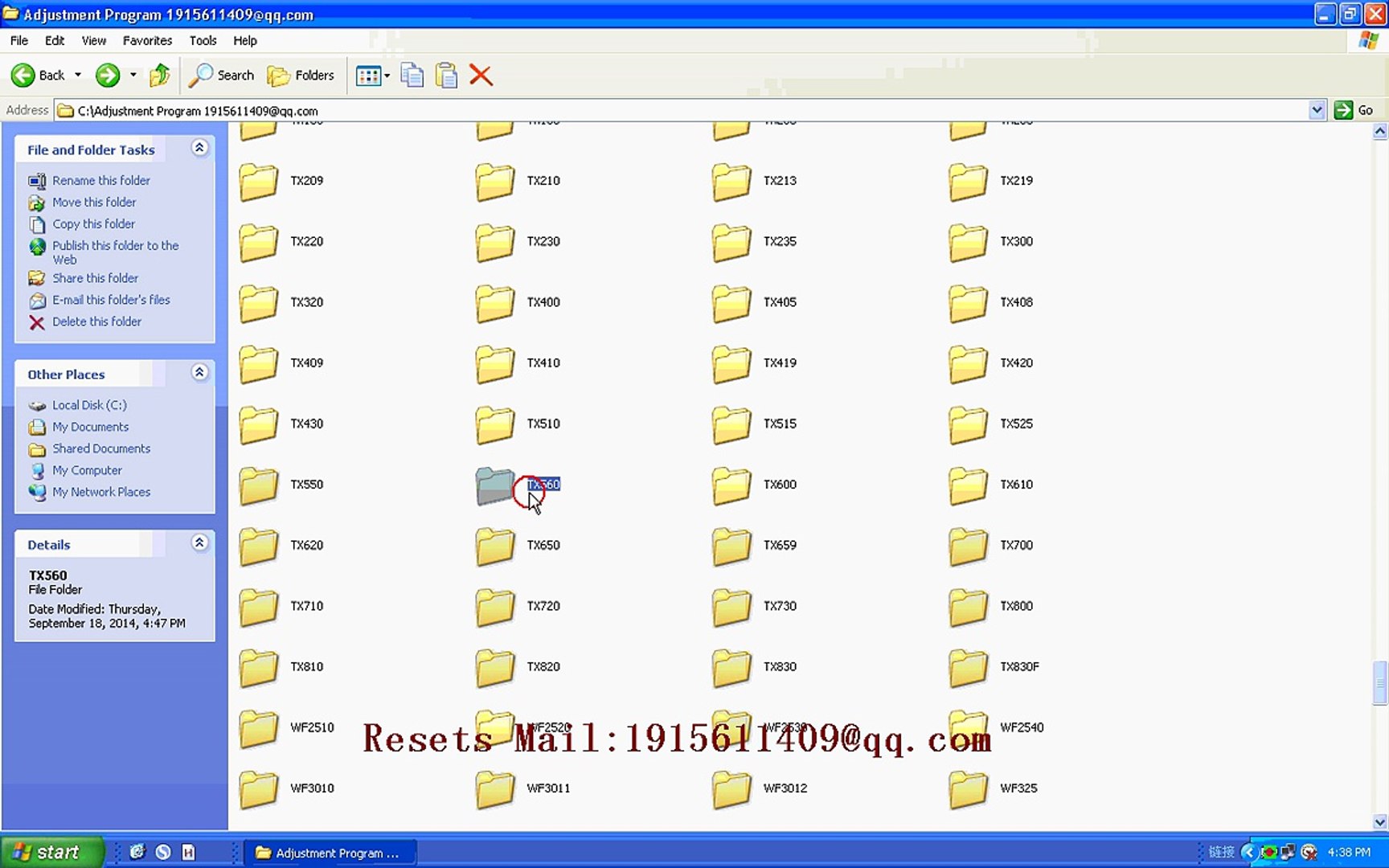
Task: Select the highlighted TX560 folder icon
Action: [495, 485]
